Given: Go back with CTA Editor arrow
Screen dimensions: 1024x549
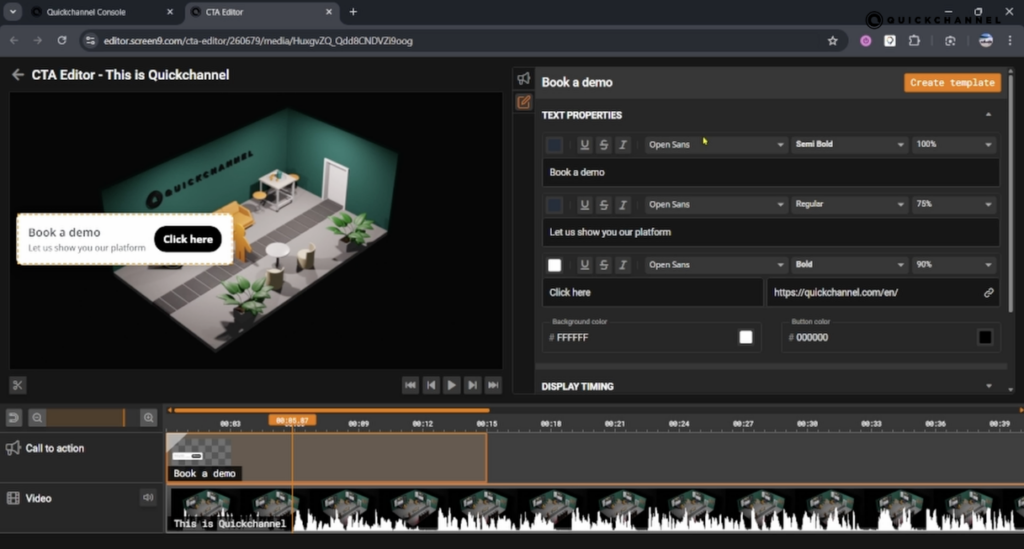Looking at the screenshot, I should pos(18,75).
